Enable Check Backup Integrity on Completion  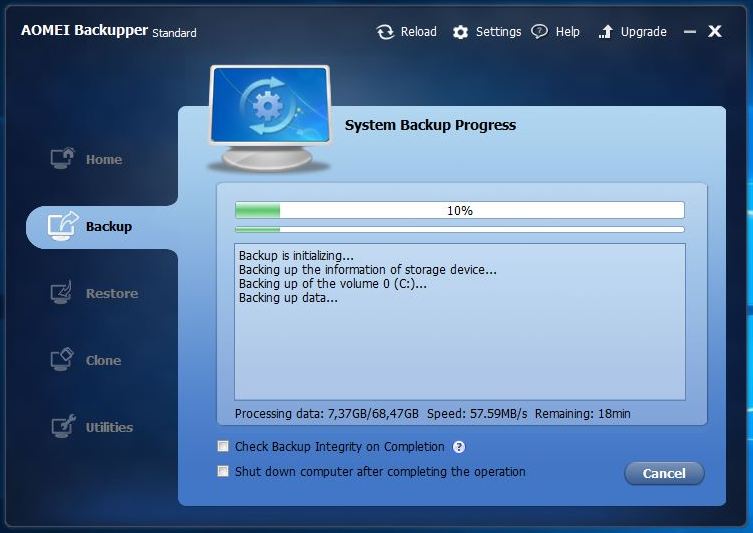point(223,447)
